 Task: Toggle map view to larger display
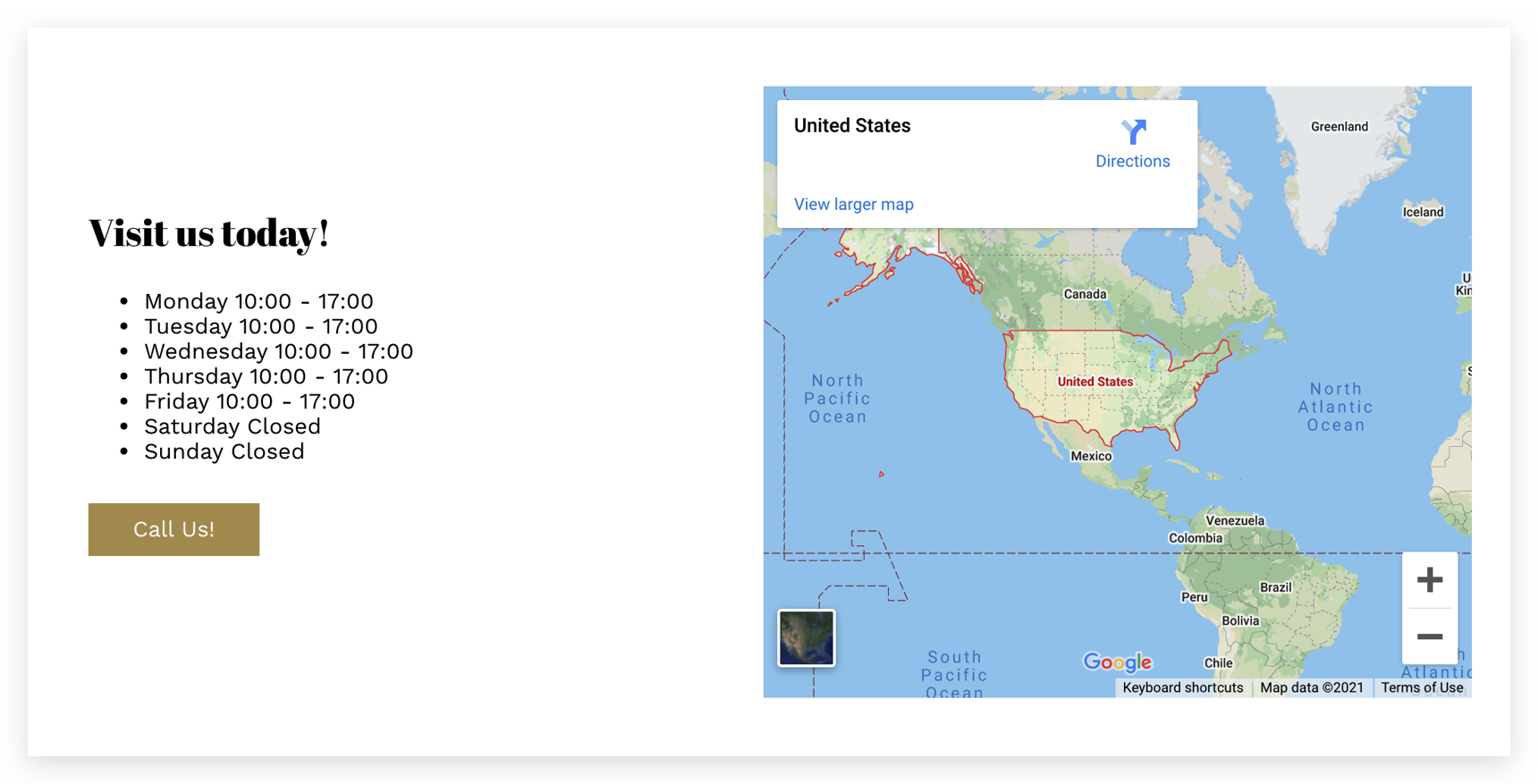[x=853, y=204]
